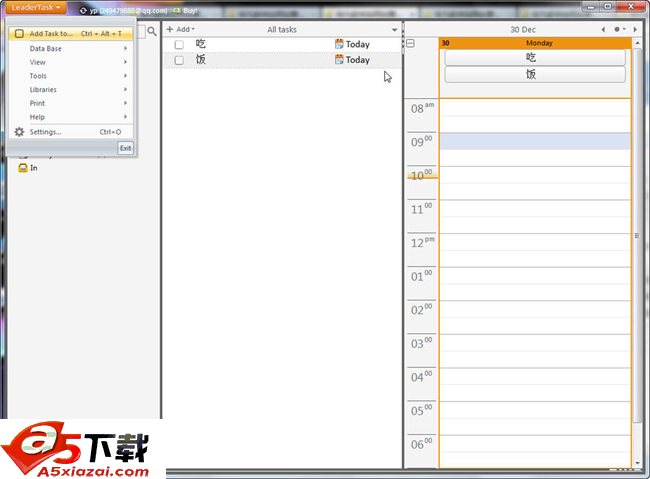Select 吃 all-day event in calendar

535,58
